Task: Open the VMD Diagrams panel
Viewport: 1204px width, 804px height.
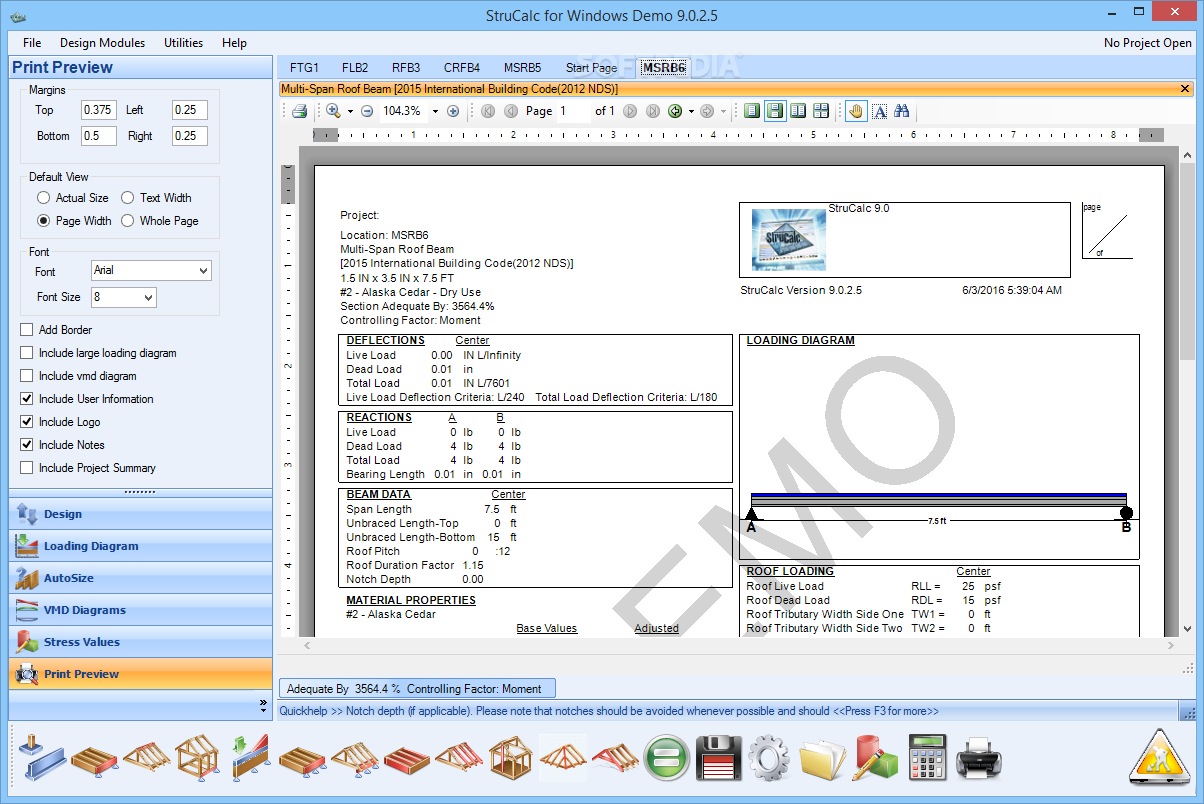Action: click(140, 610)
